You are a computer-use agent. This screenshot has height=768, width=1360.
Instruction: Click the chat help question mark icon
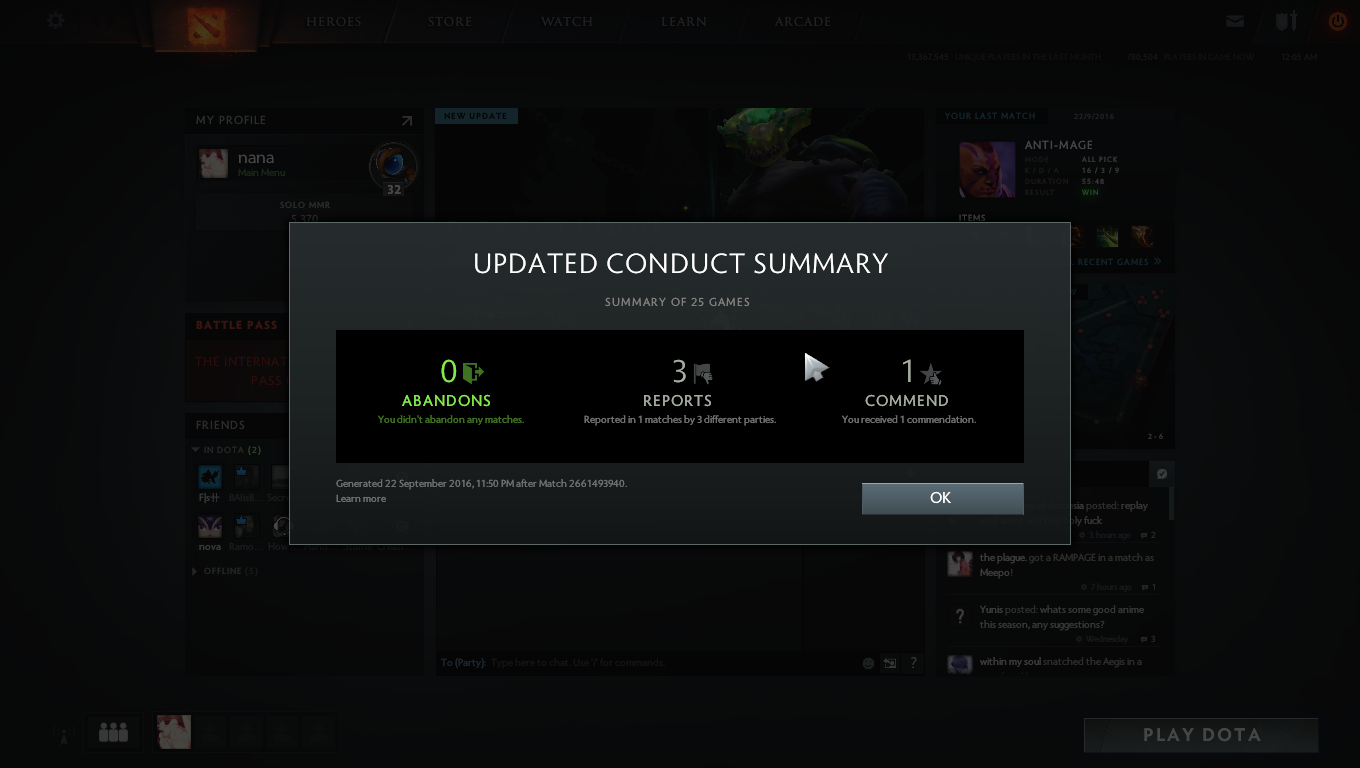pos(913,663)
